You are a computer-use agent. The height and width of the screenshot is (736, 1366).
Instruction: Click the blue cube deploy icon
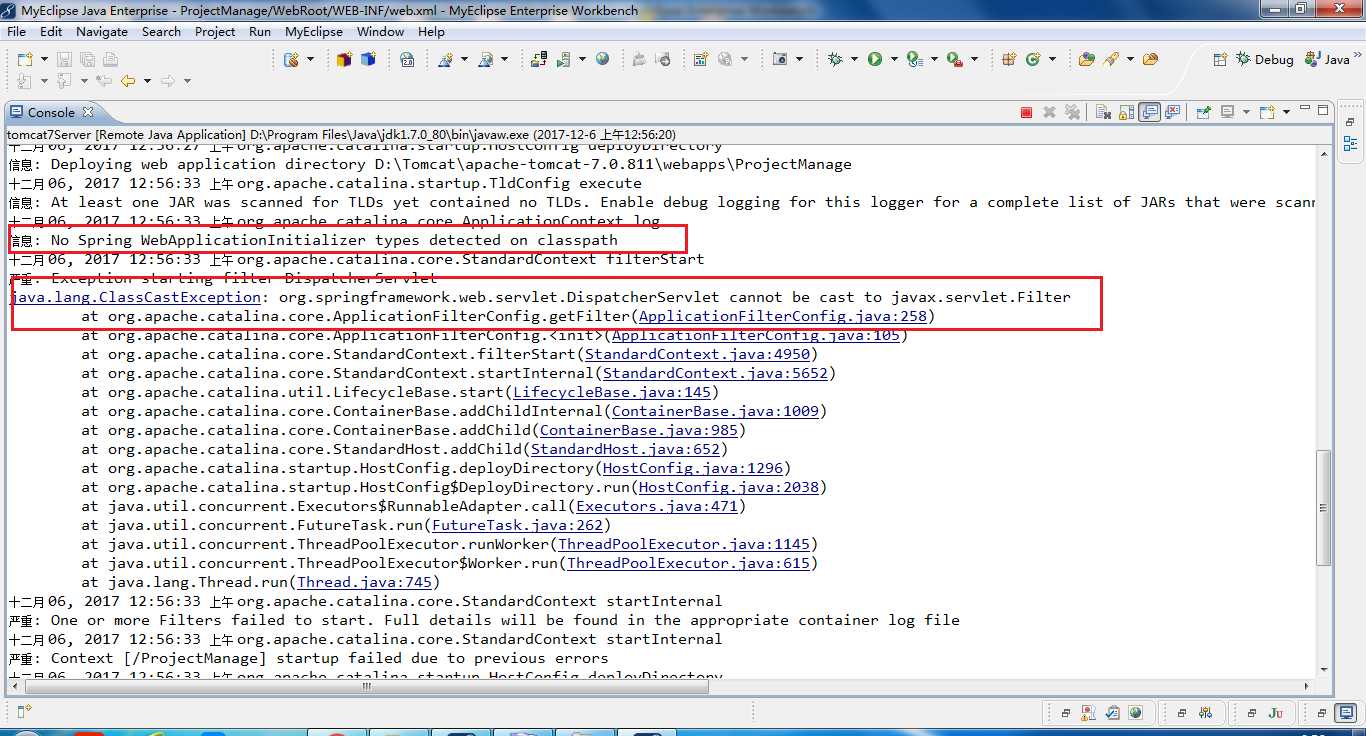coord(368,60)
